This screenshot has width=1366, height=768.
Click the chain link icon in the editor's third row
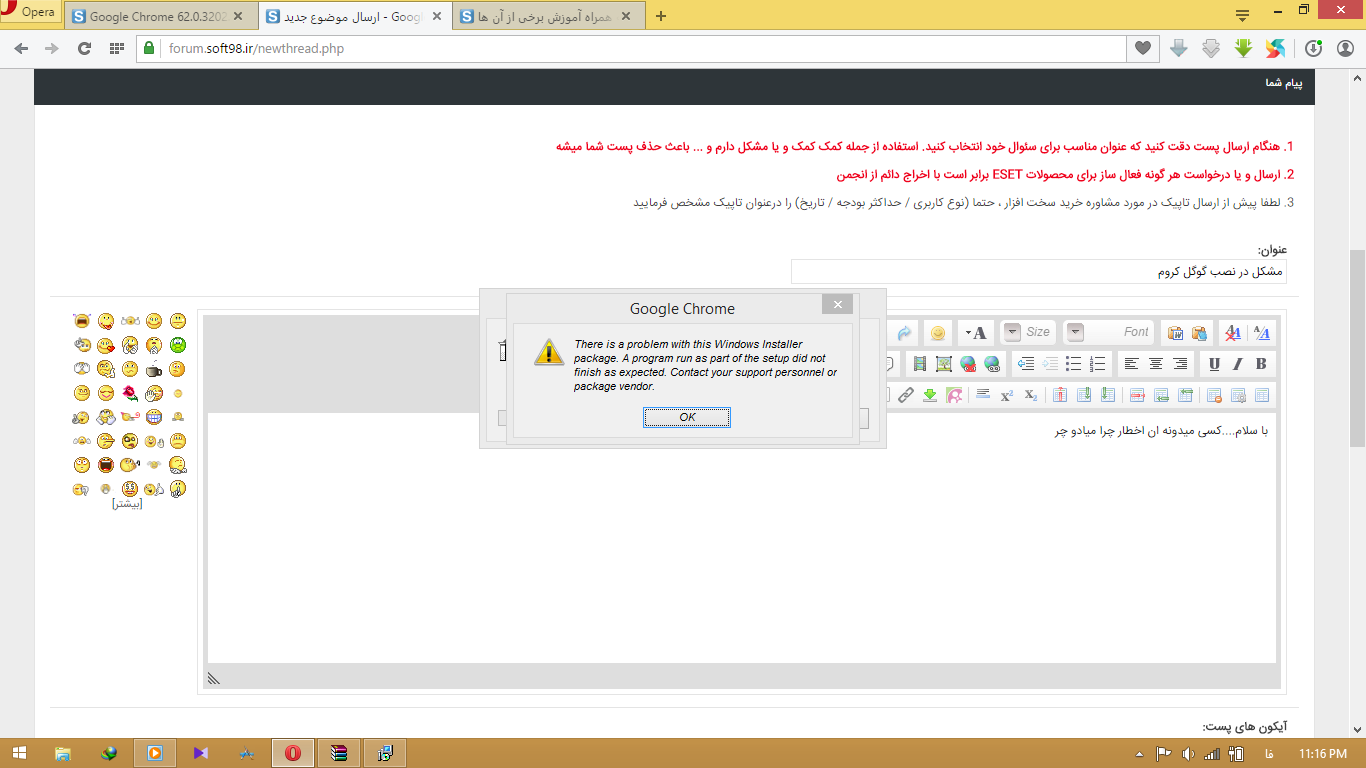(x=905, y=395)
